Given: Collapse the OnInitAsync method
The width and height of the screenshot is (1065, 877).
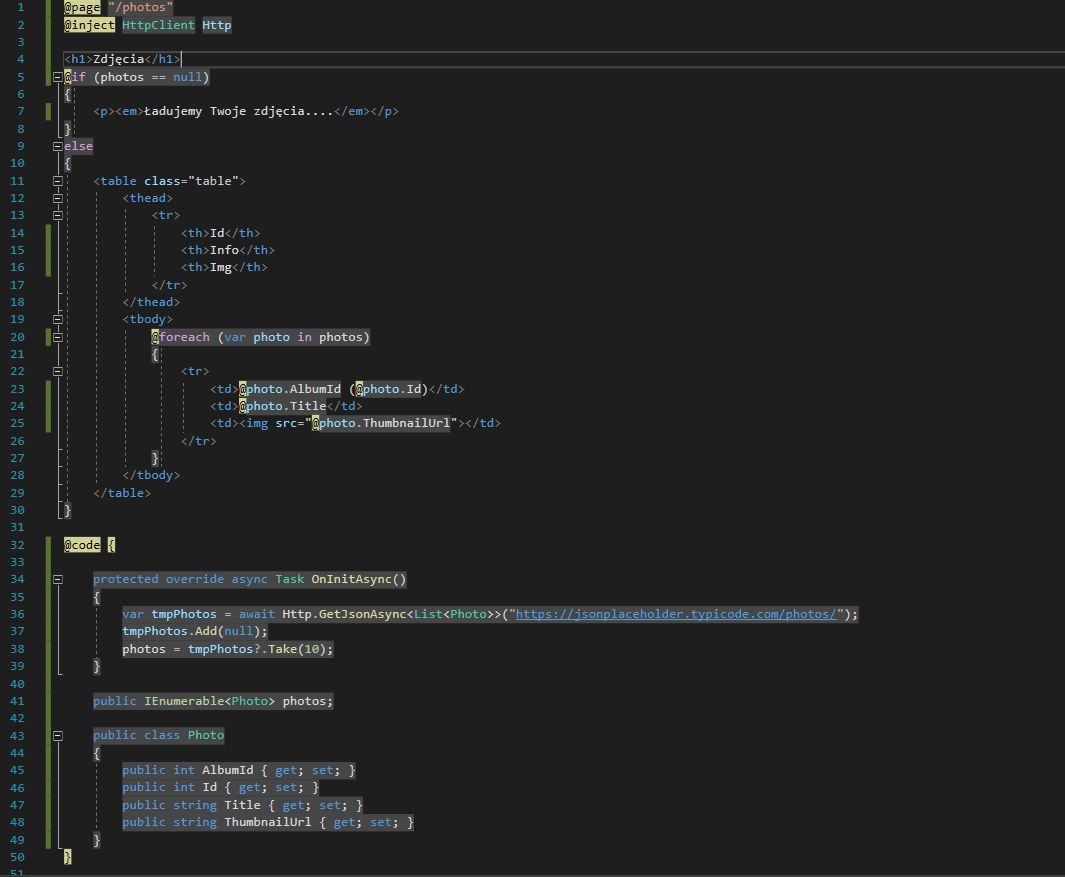Looking at the screenshot, I should coord(58,579).
